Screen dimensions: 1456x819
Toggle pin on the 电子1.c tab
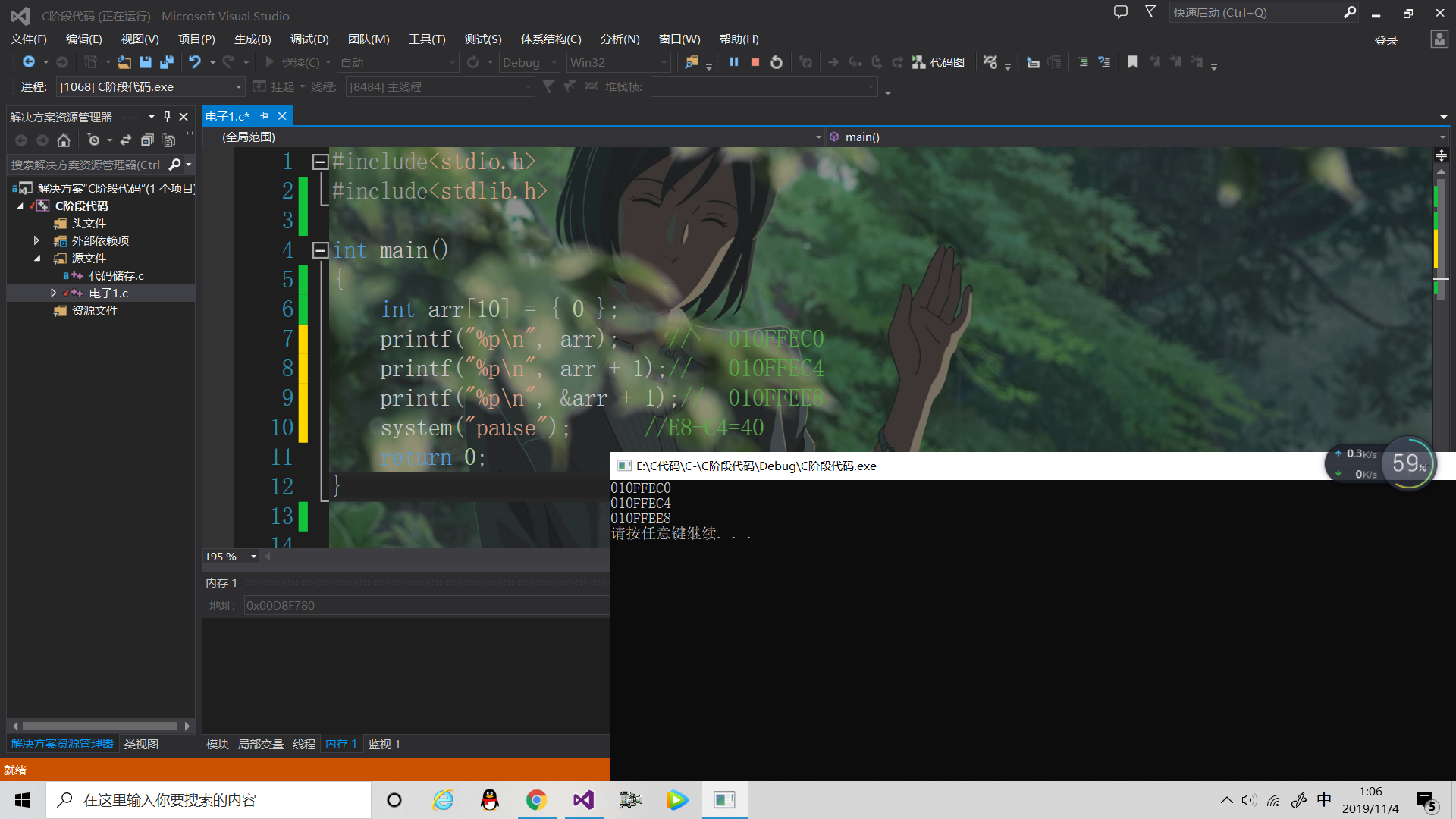pos(264,116)
